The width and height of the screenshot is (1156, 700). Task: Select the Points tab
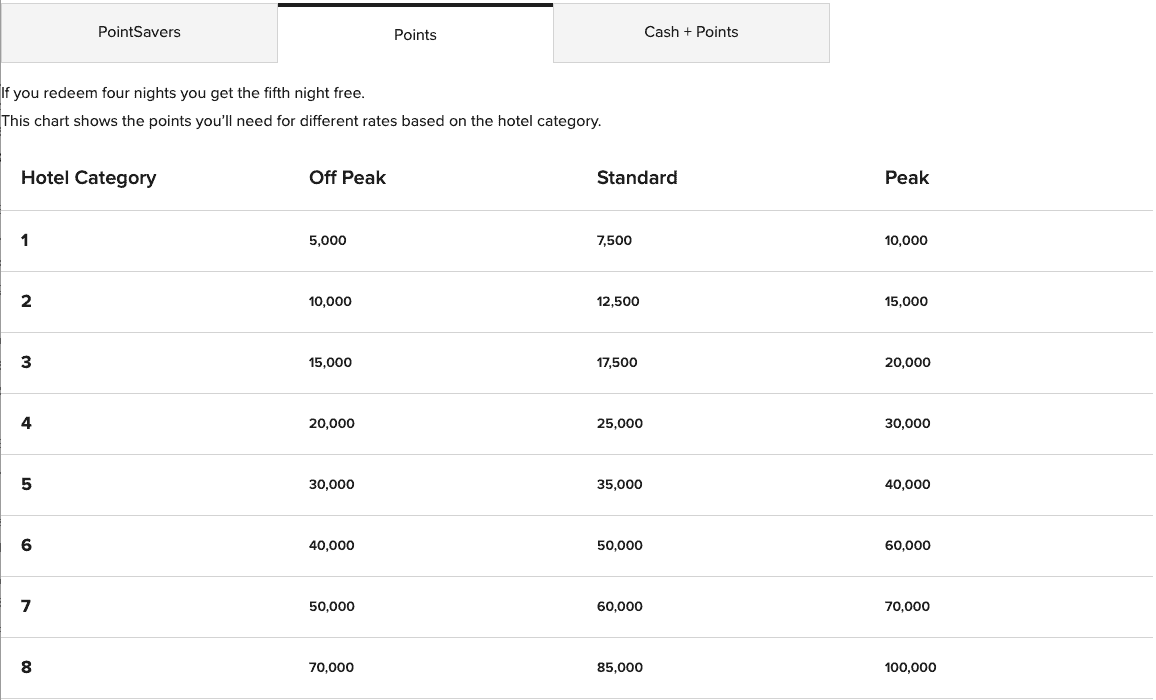pyautogui.click(x=414, y=35)
